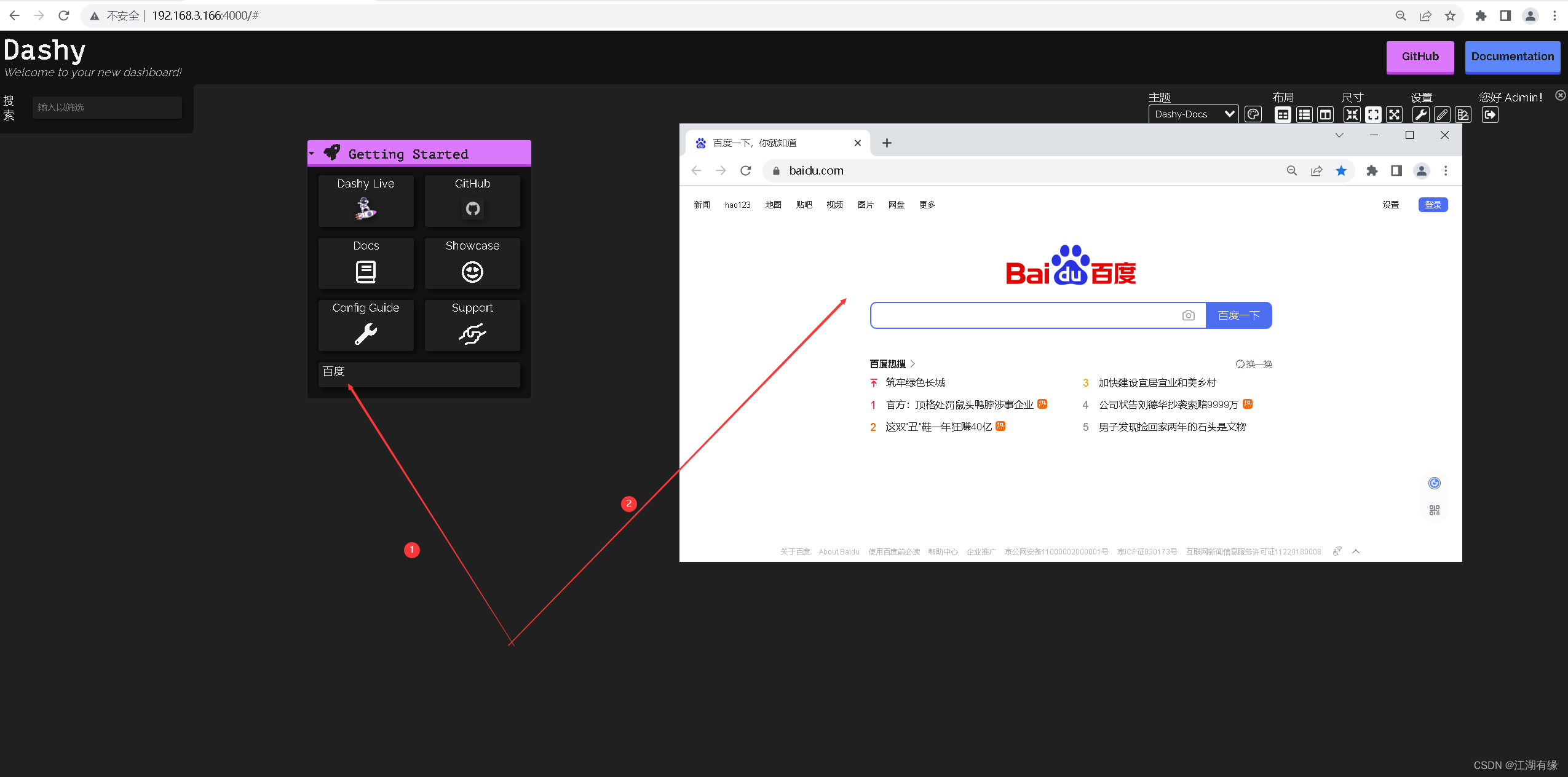Click the Documentation button in header

tap(1509, 57)
